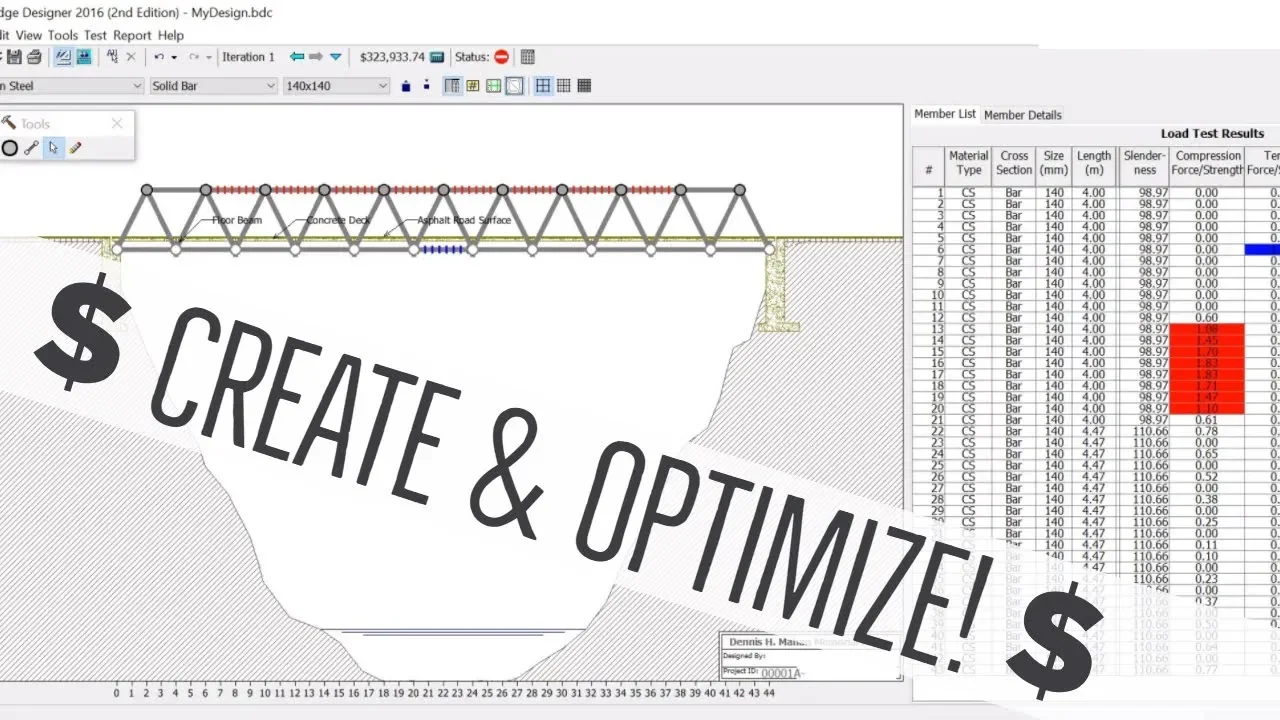1280x720 pixels.
Task: Open the Help menu
Action: coord(171,35)
